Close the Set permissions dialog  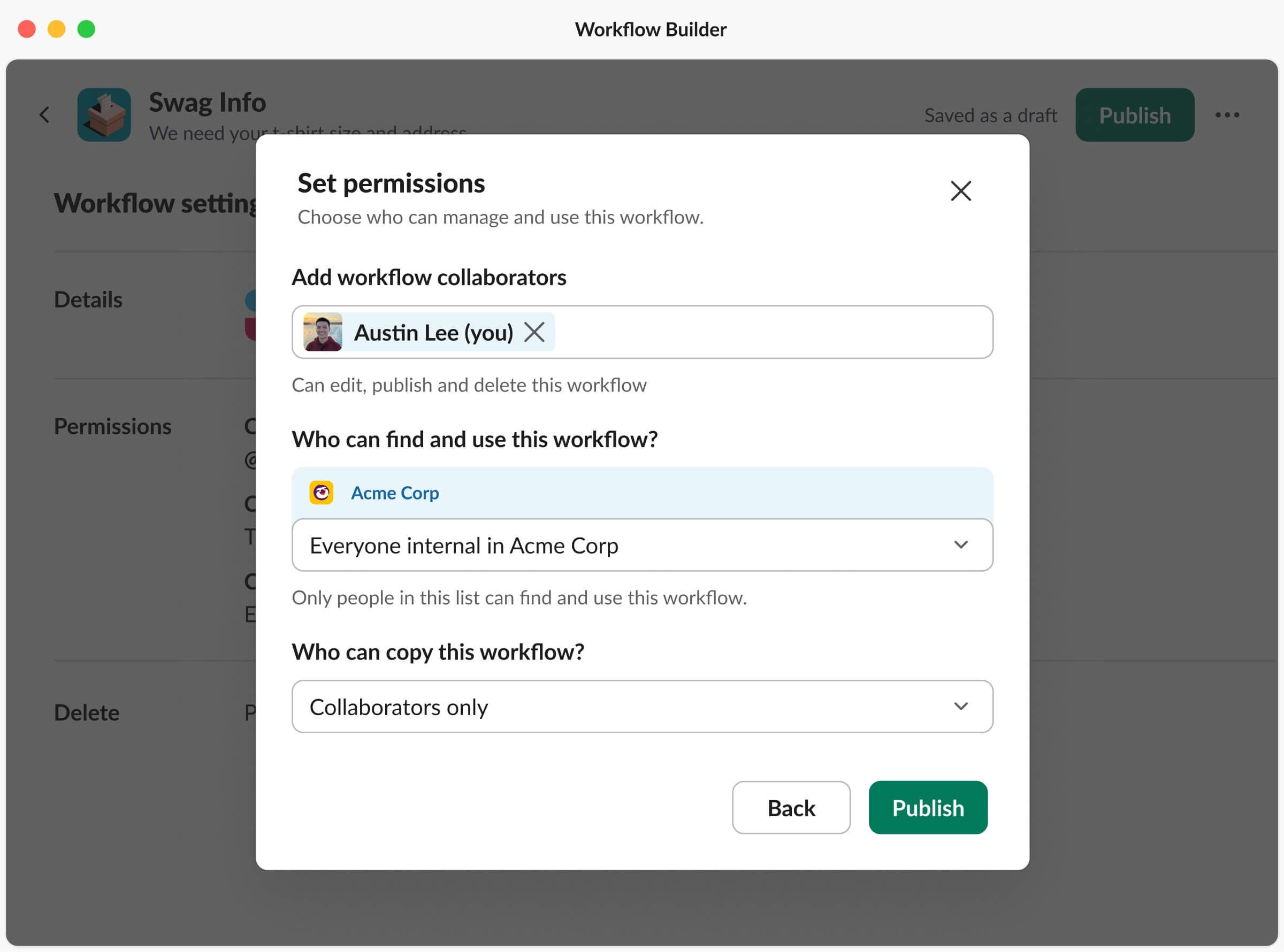pos(960,191)
